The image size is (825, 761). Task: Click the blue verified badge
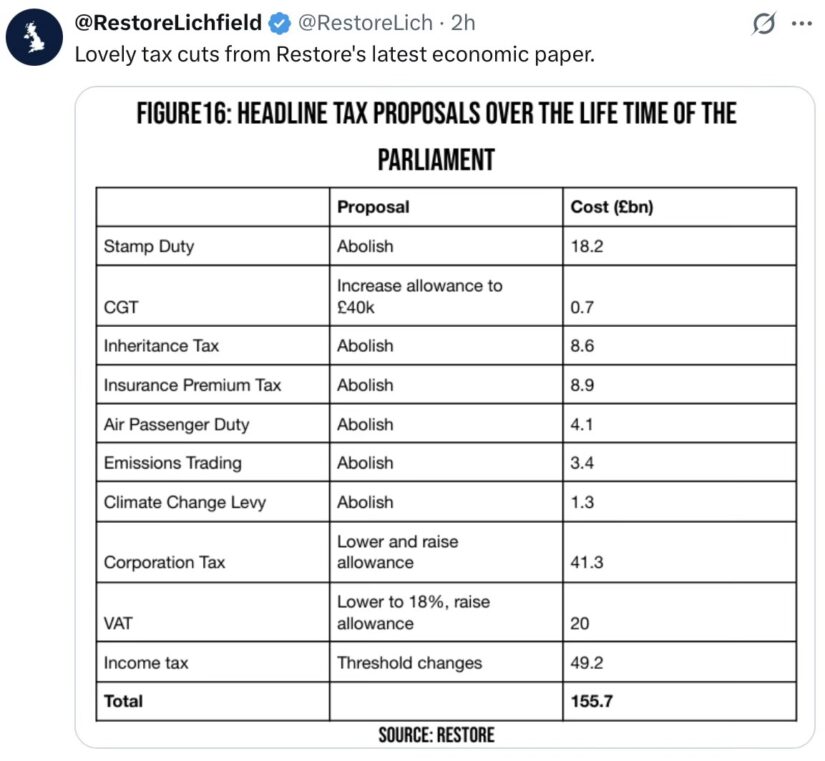click(279, 23)
